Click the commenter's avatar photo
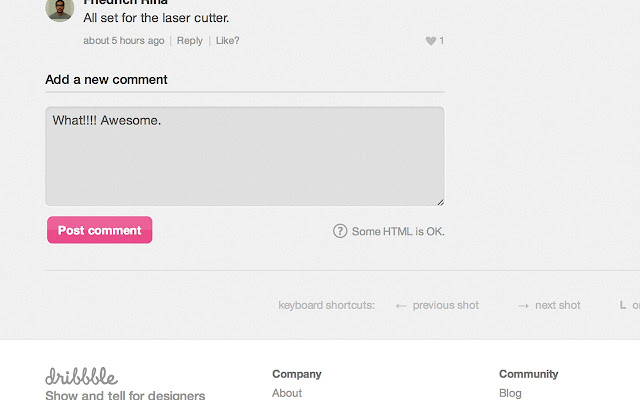 pos(60,9)
